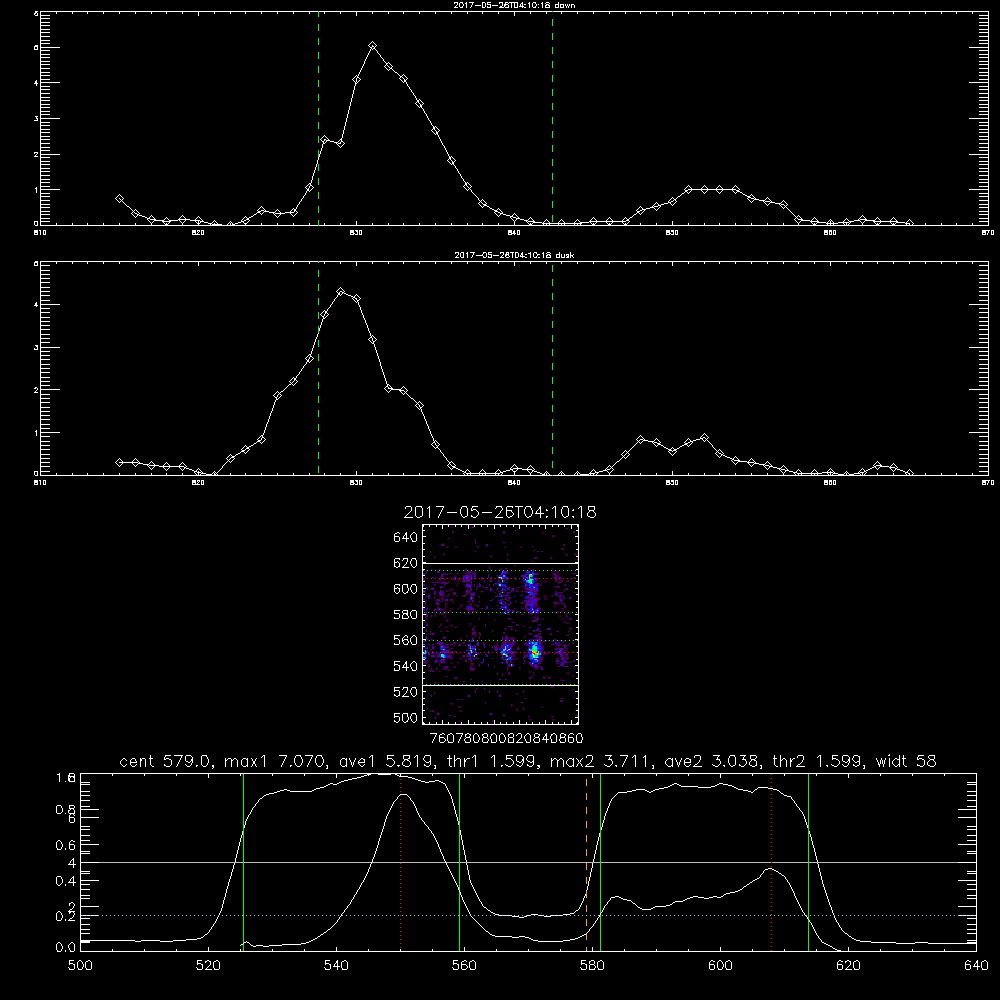The width and height of the screenshot is (1000, 1000).
Task: Select the highest peak marker in dawn plot
Action: click(372, 46)
